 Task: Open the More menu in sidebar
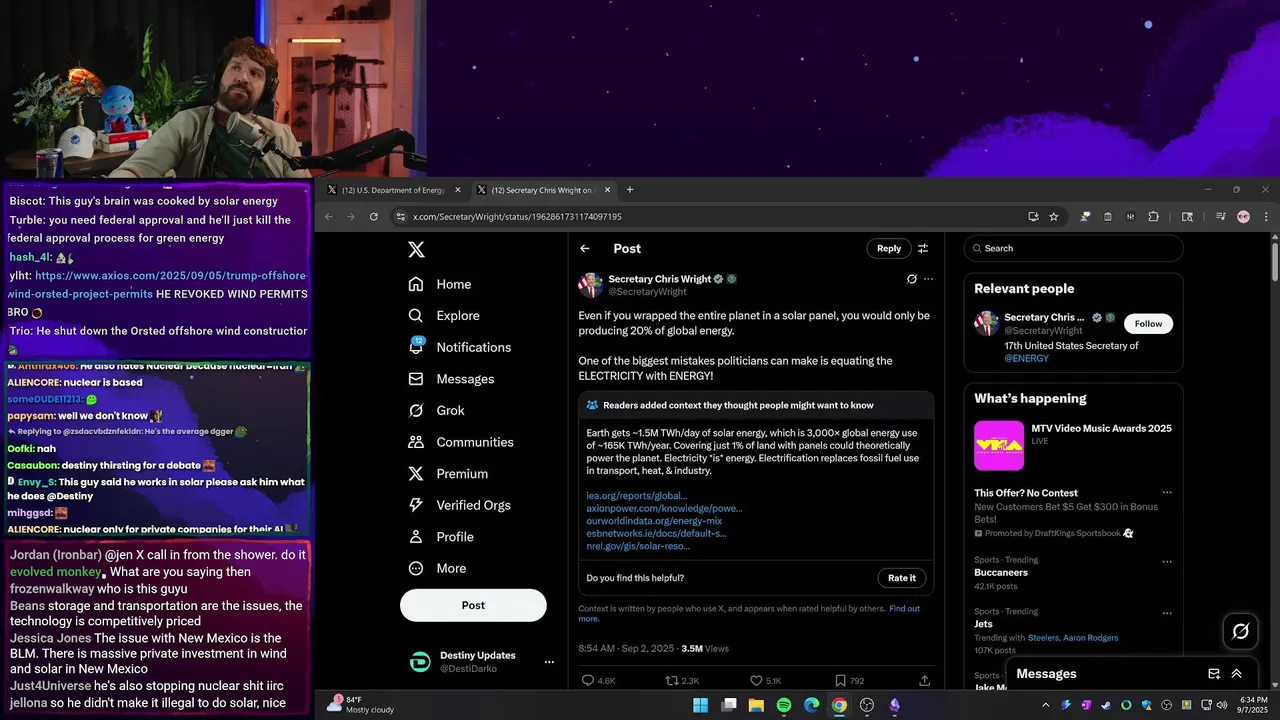coord(437,568)
